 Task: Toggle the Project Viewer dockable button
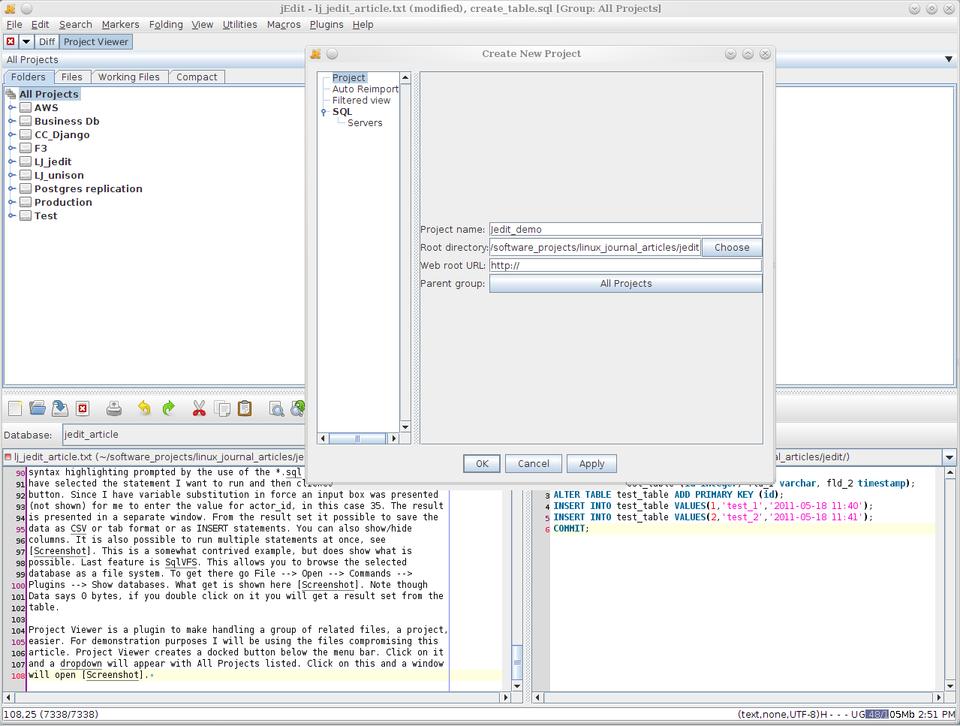coord(96,42)
